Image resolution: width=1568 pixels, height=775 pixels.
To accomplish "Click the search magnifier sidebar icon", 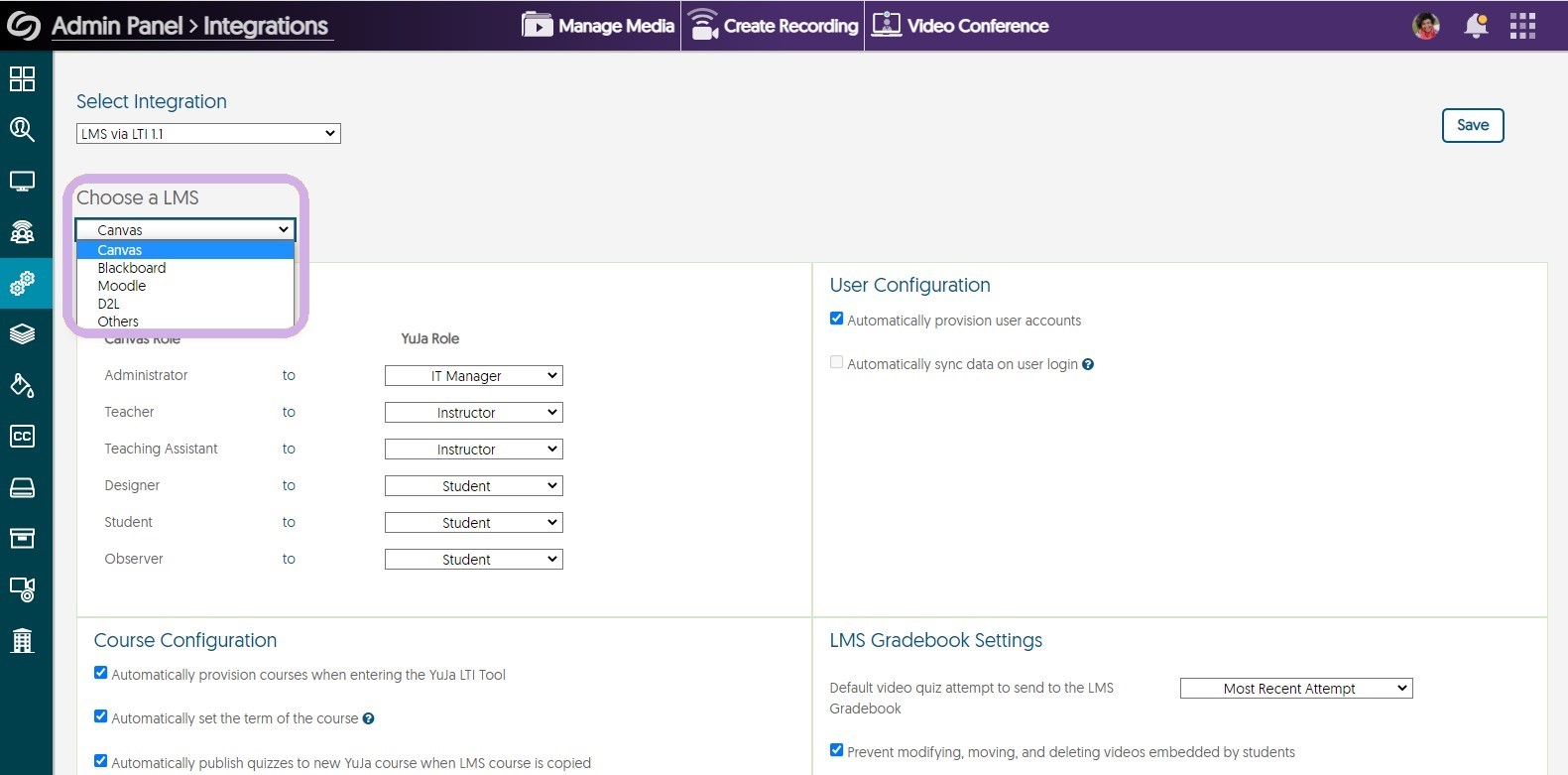I will (x=22, y=129).
